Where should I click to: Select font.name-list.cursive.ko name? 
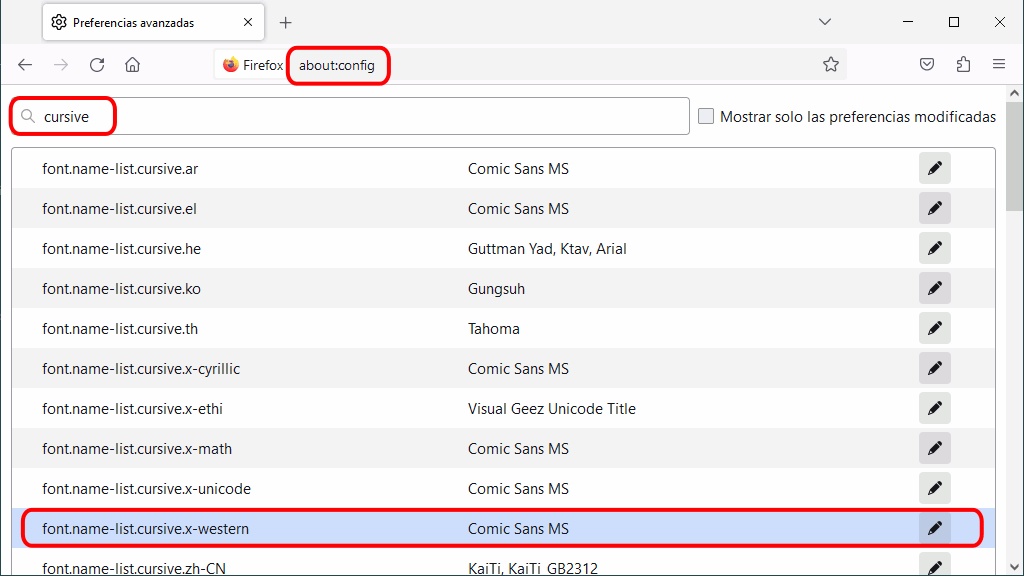click(x=121, y=288)
